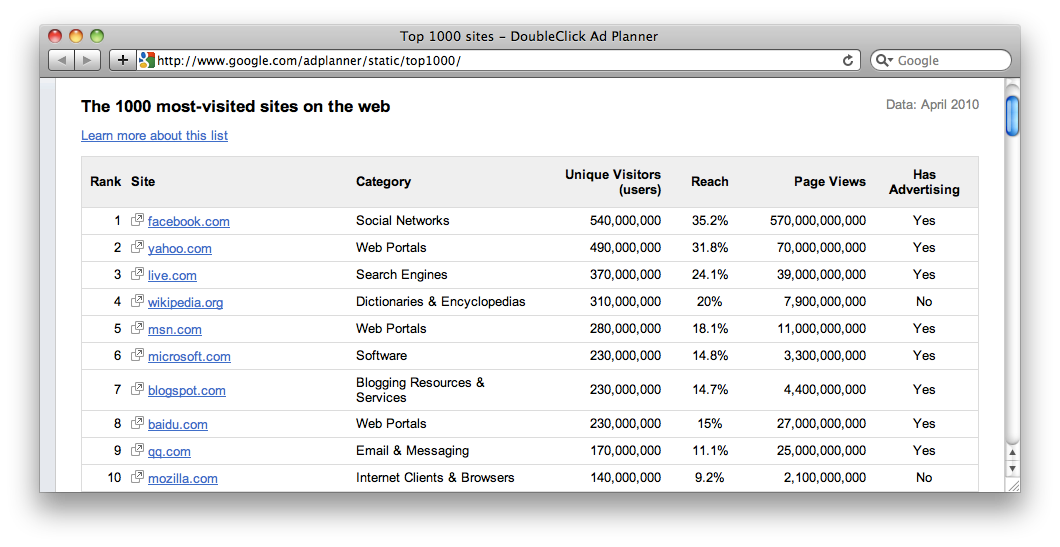Go back with the Safari back arrow
Image resolution: width=1060 pixels, height=547 pixels.
[62, 60]
